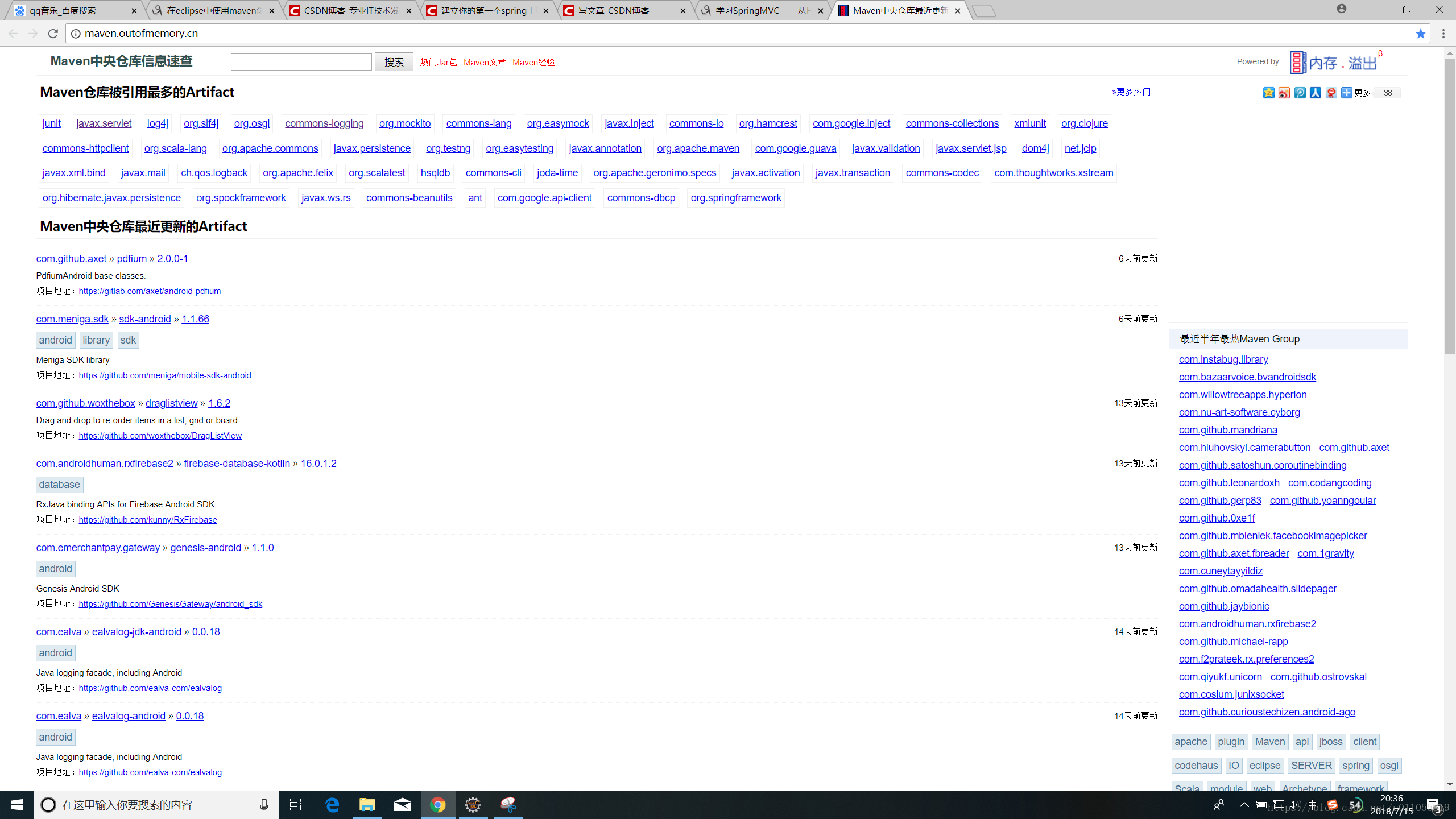Image resolution: width=1456 pixels, height=819 pixels.
Task: Switch to the qq音乐_百度搜索 tab
Action: pos(74,11)
